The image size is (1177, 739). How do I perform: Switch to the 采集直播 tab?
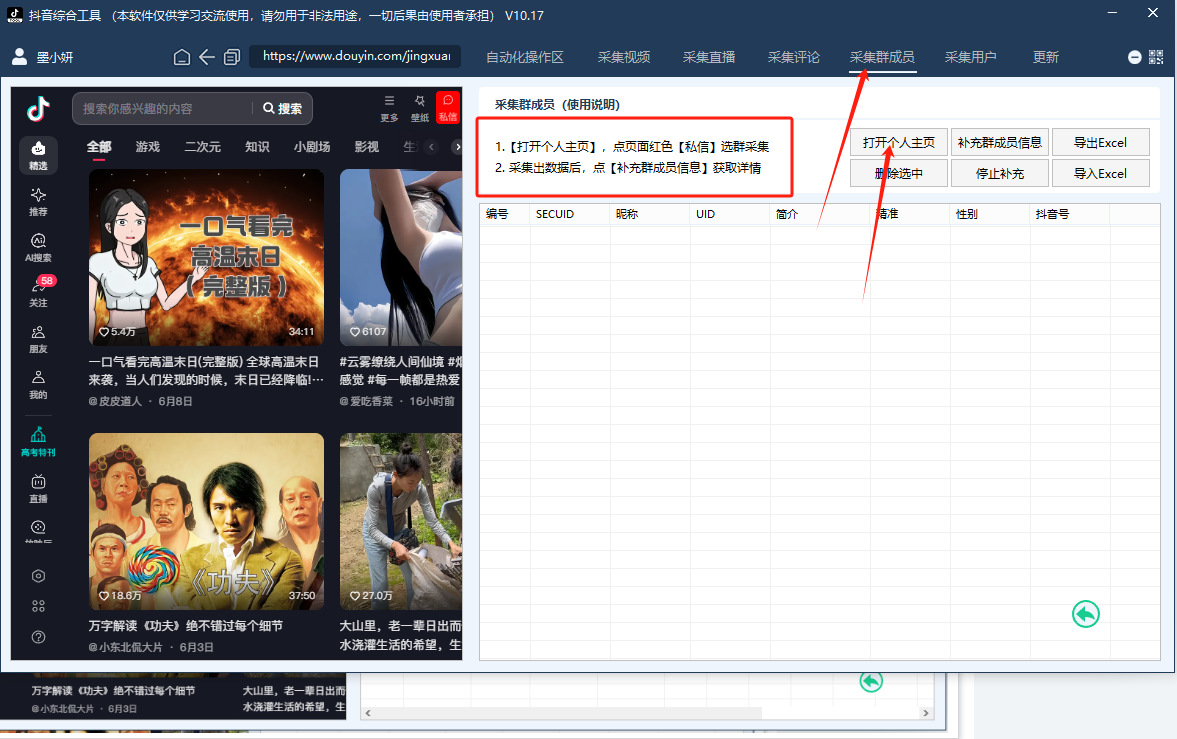pos(709,57)
